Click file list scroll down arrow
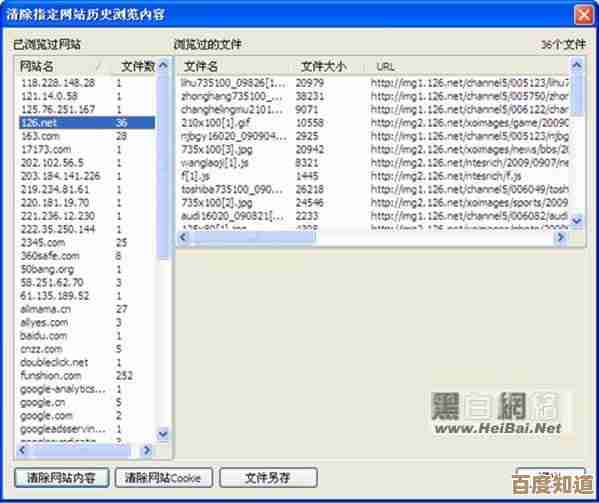 (x=576, y=220)
